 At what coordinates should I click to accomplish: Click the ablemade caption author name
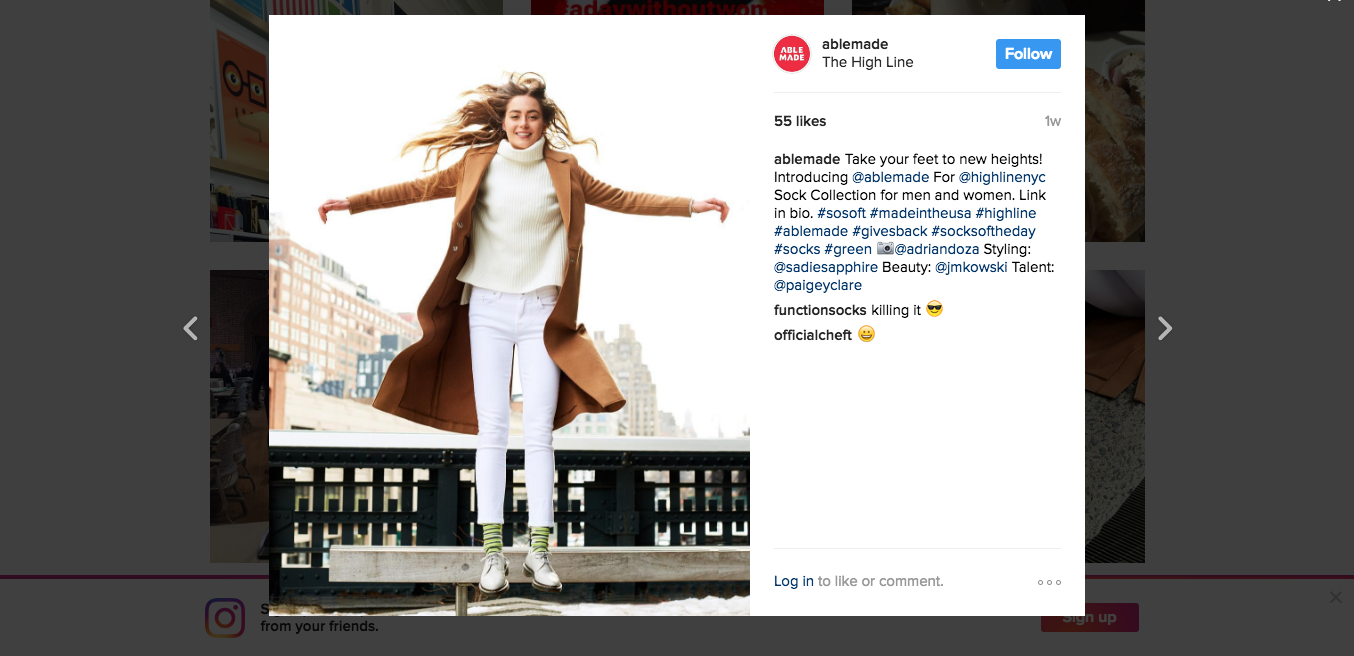point(807,159)
